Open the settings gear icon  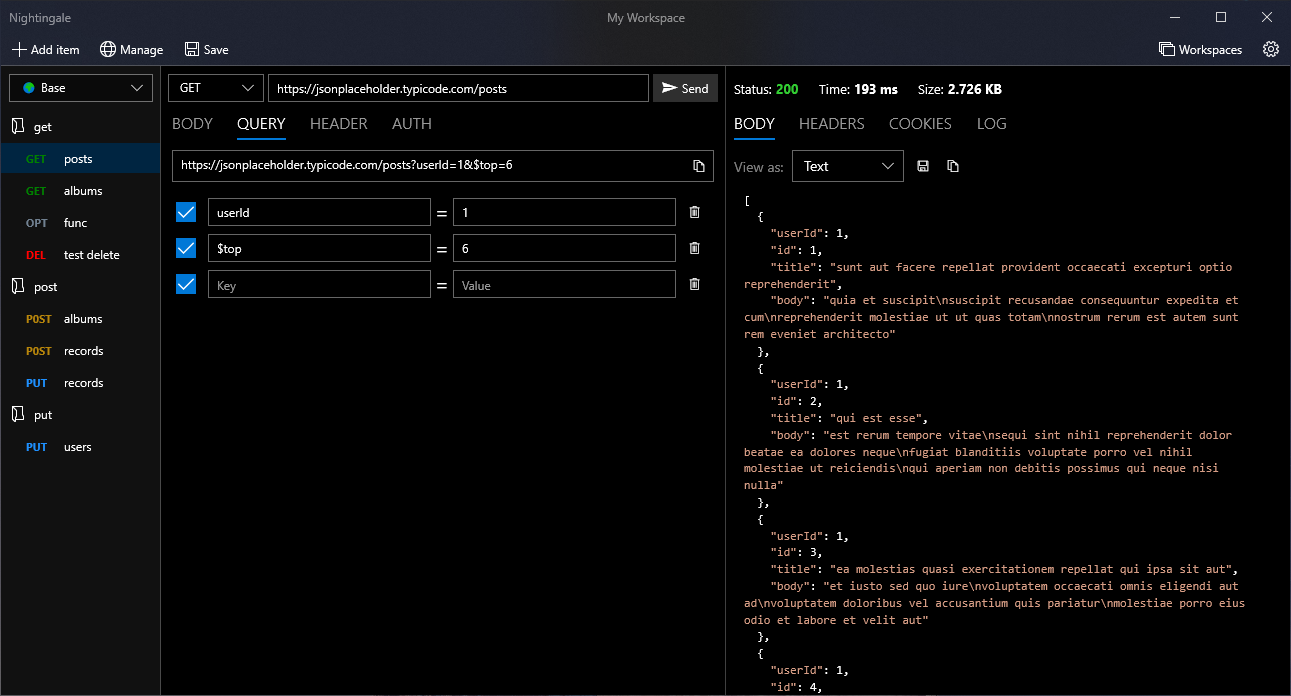tap(1271, 49)
